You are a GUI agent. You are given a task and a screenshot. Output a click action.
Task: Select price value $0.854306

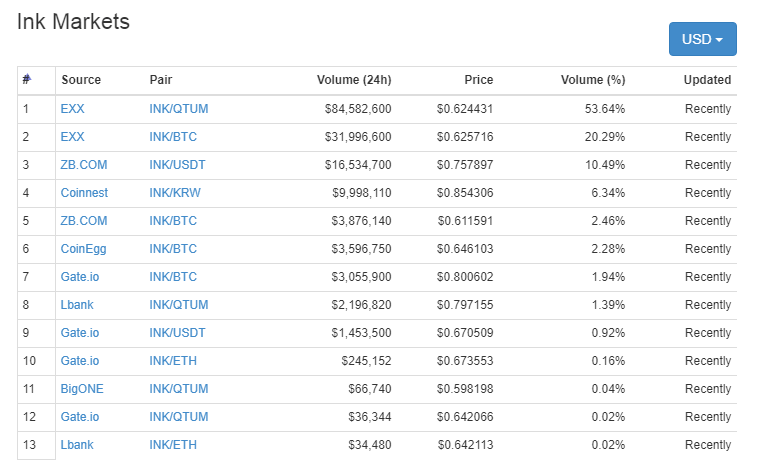pyautogui.click(x=465, y=193)
